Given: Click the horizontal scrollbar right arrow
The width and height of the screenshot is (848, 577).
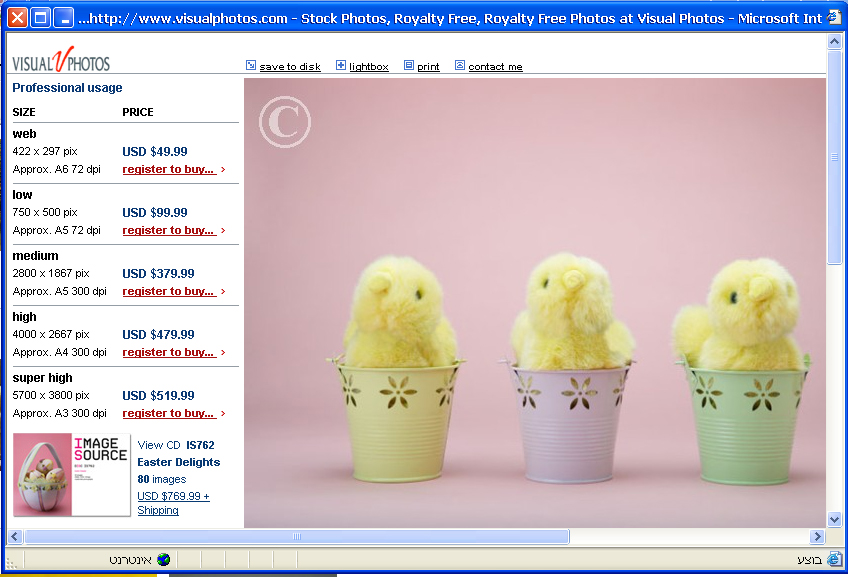Looking at the screenshot, I should coord(817,536).
